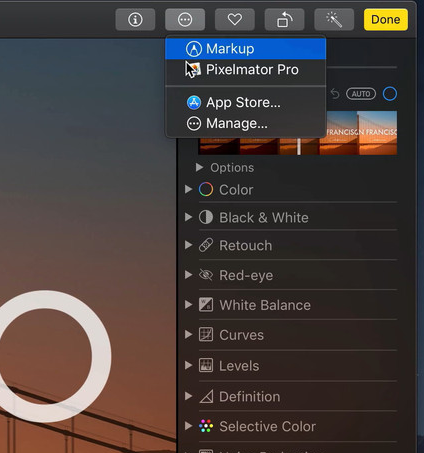This screenshot has height=453, width=424.
Task: Click the Definition label
Action: pyautogui.click(x=250, y=397)
